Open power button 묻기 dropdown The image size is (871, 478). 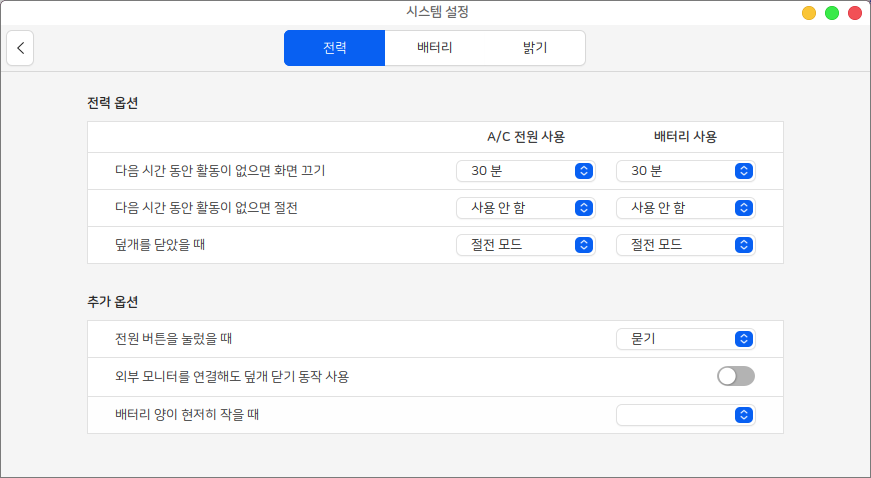click(x=685, y=339)
